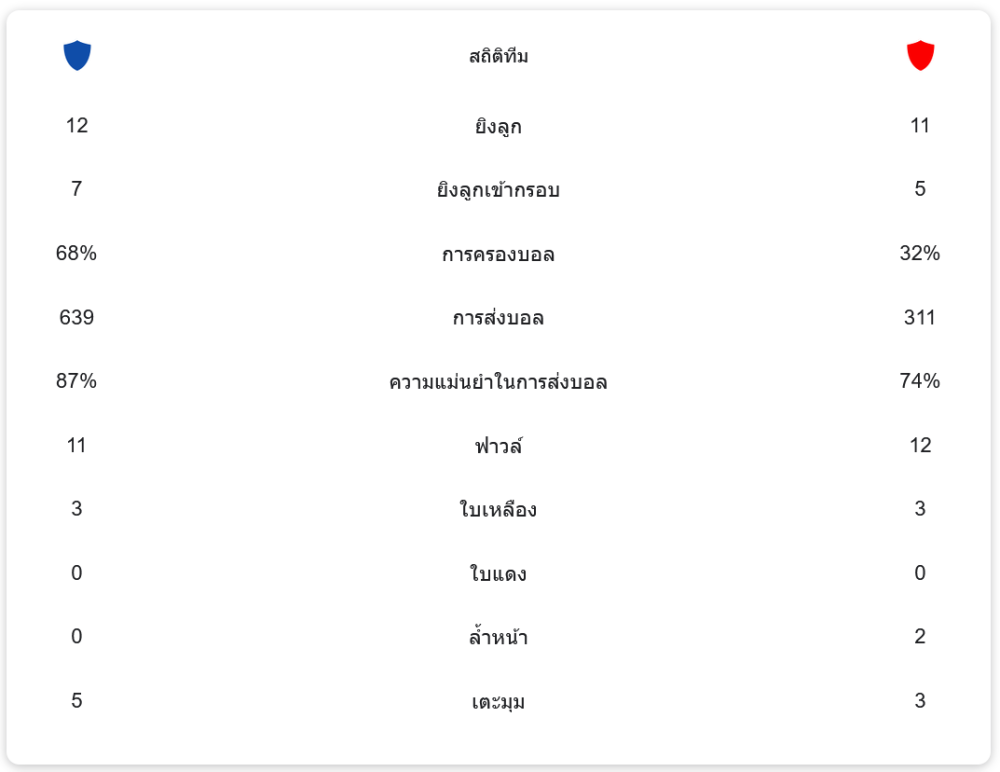
Task: Click the 74% pass accuracy value
Action: 920,381
